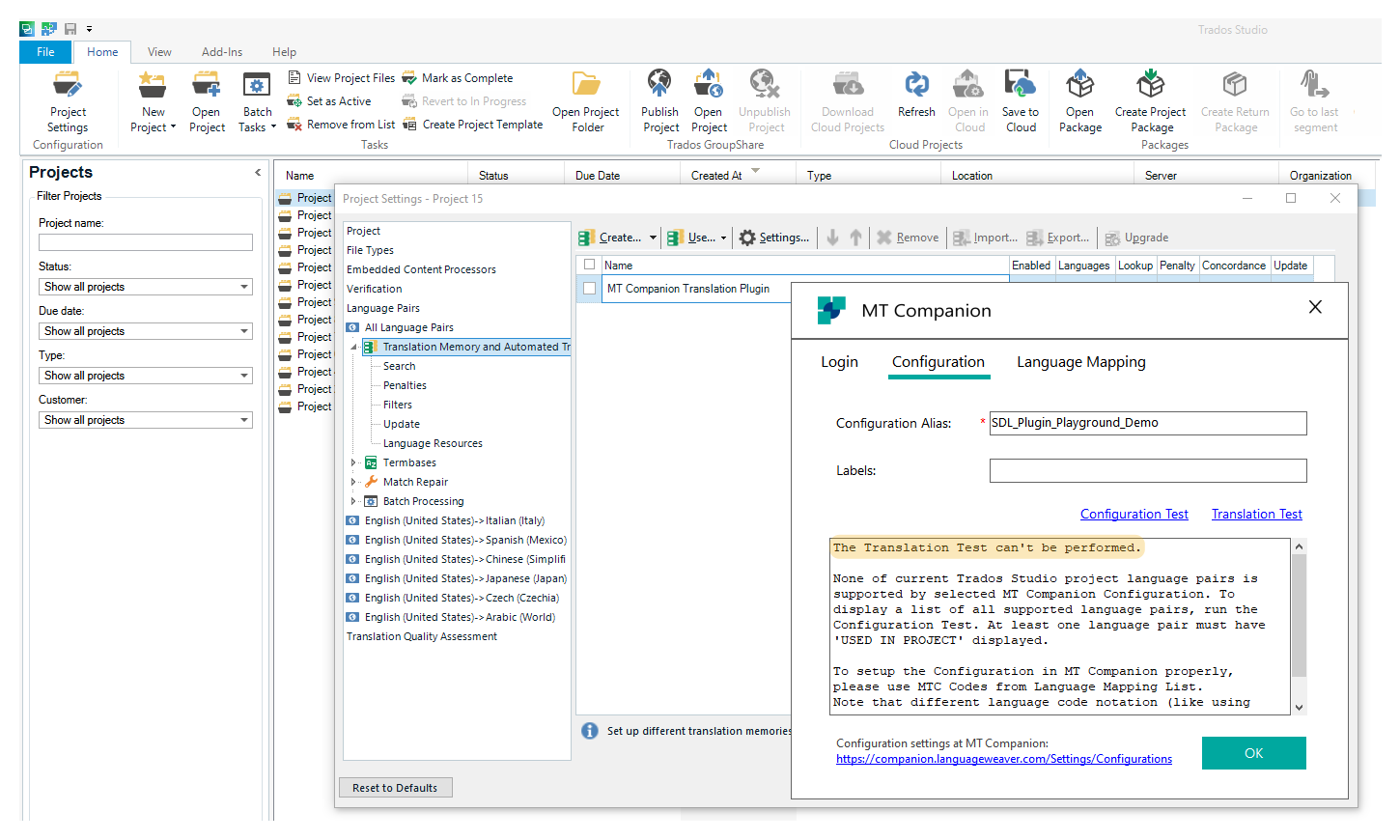Toggle the header select-all checkbox
1400x840 pixels.
click(x=589, y=265)
